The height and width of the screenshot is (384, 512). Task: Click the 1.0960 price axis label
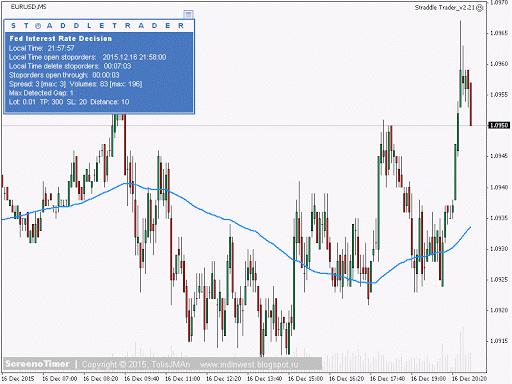499,64
